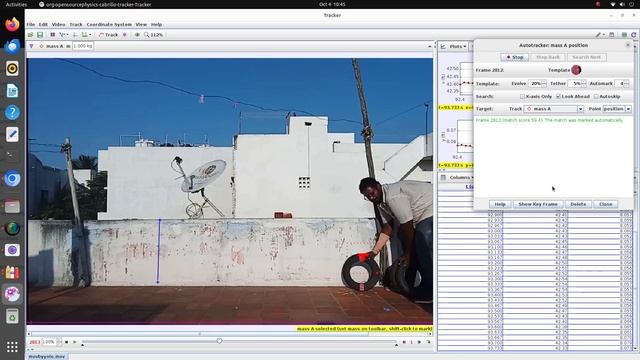Enable the X-axis Only checkbox

(x=522, y=96)
